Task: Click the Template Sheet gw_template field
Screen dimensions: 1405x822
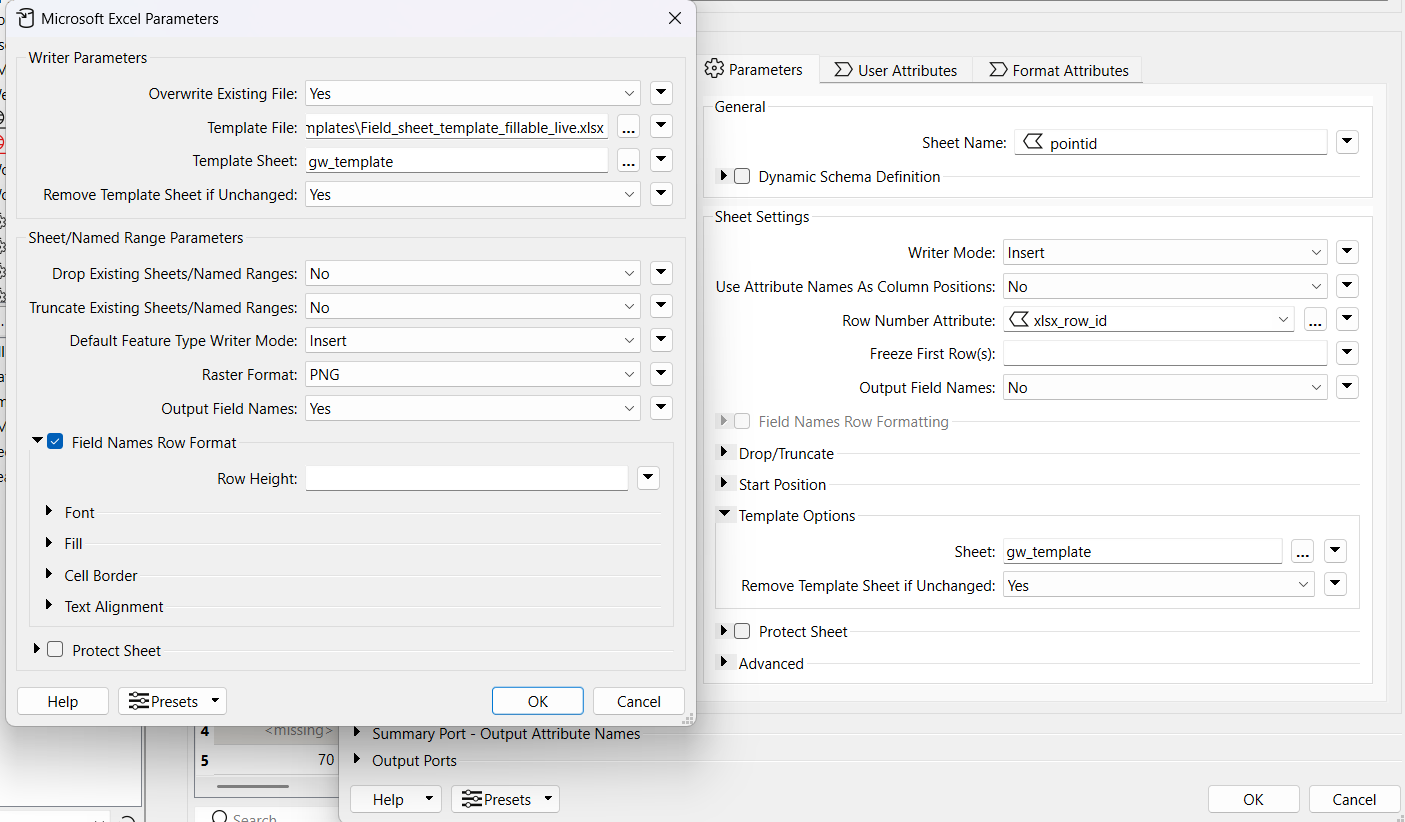Action: pyautogui.click(x=456, y=161)
